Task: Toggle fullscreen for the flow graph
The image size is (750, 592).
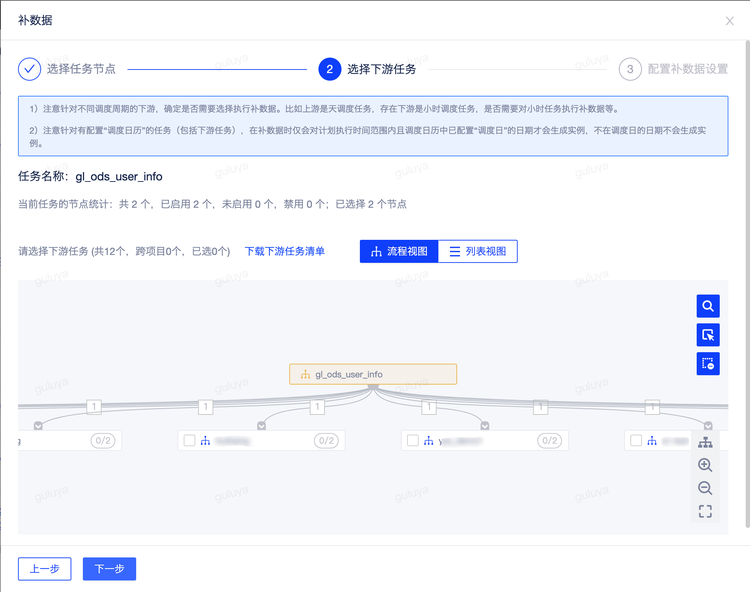Action: [x=705, y=511]
